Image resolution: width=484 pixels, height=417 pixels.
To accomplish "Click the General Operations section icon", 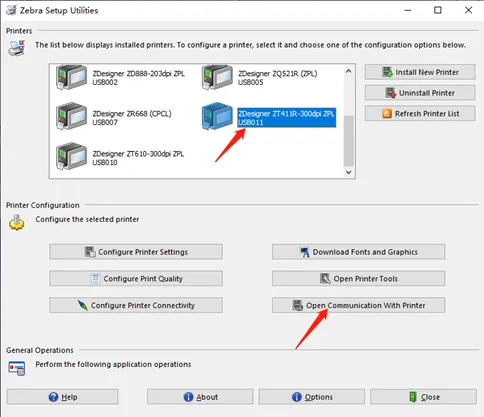I will tap(17, 368).
